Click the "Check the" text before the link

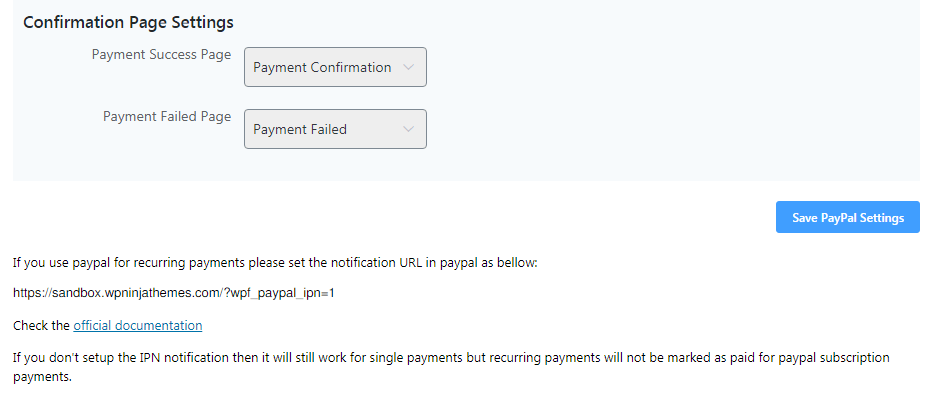click(41, 326)
